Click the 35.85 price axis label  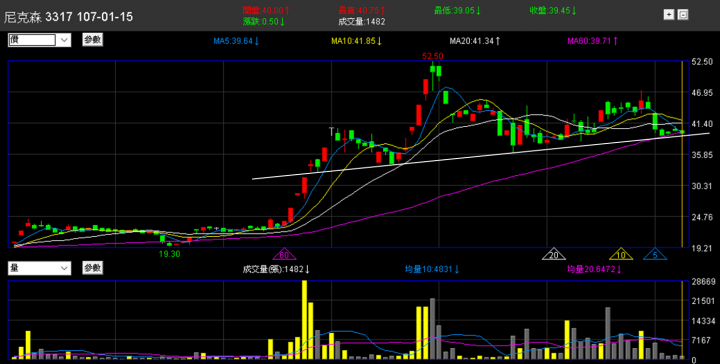(x=702, y=155)
